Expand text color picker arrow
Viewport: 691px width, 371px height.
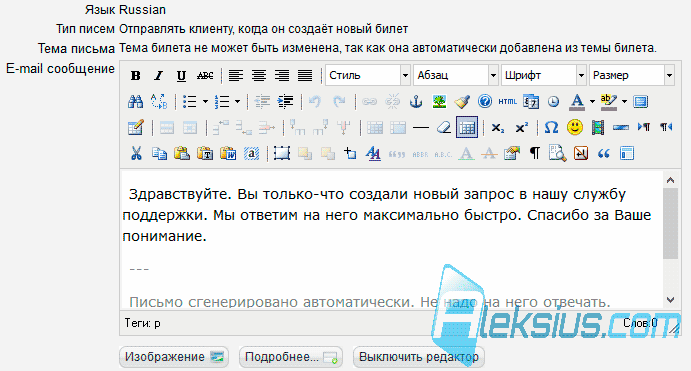point(592,102)
